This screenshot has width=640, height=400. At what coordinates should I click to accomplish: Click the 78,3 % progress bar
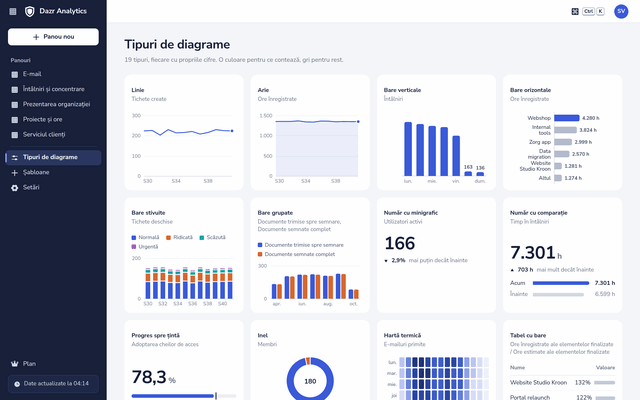point(184,396)
